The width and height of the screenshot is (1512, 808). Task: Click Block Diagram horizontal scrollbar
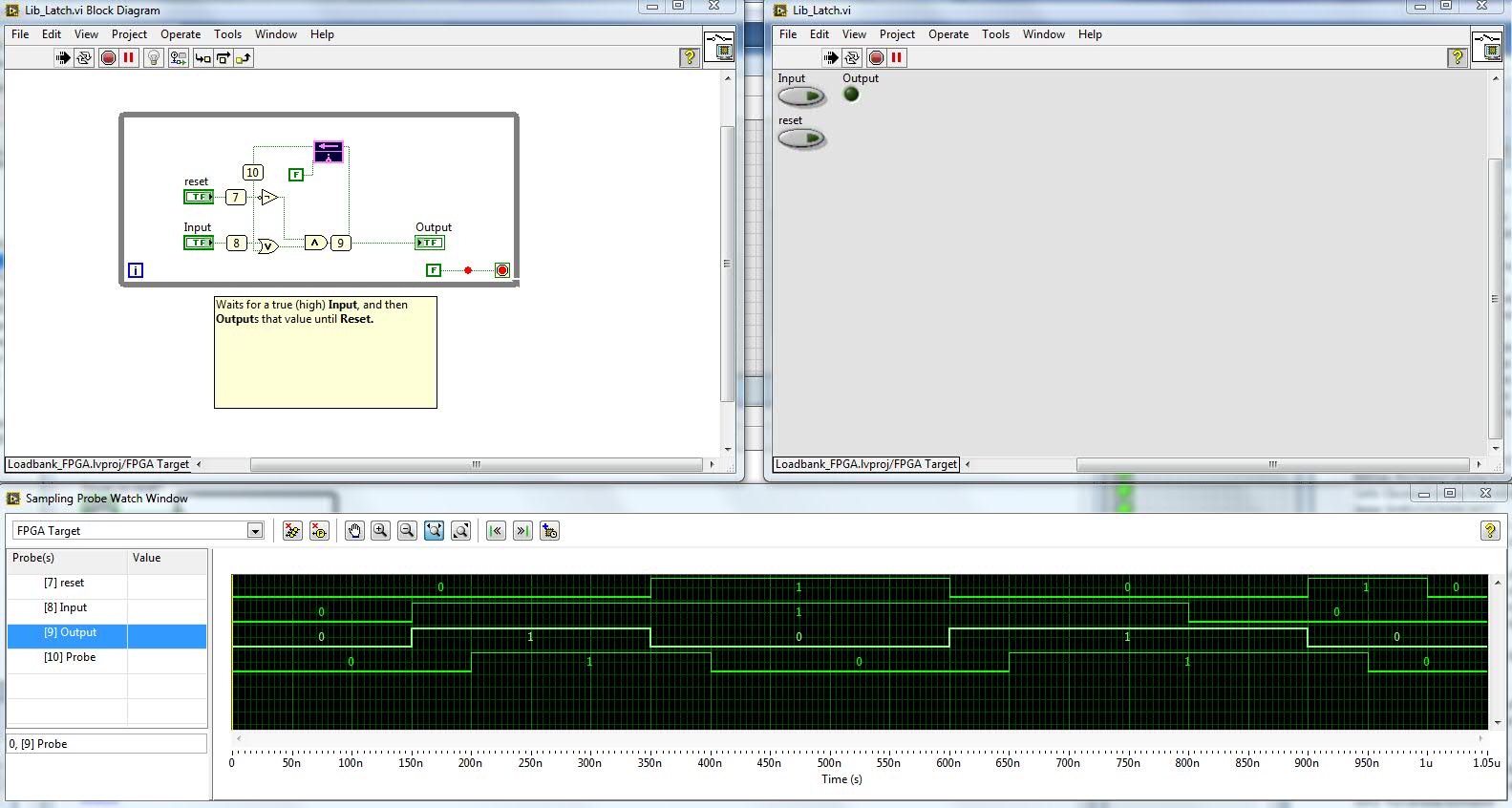pos(476,464)
